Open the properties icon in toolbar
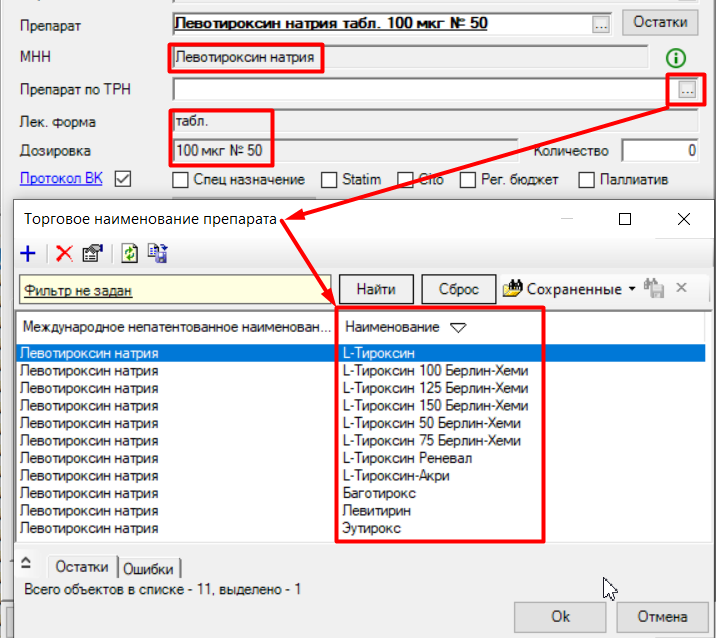The height and width of the screenshot is (638, 716). coord(93,253)
